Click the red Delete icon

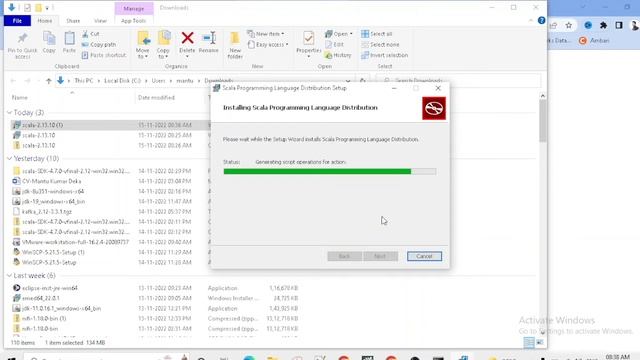coord(187,38)
